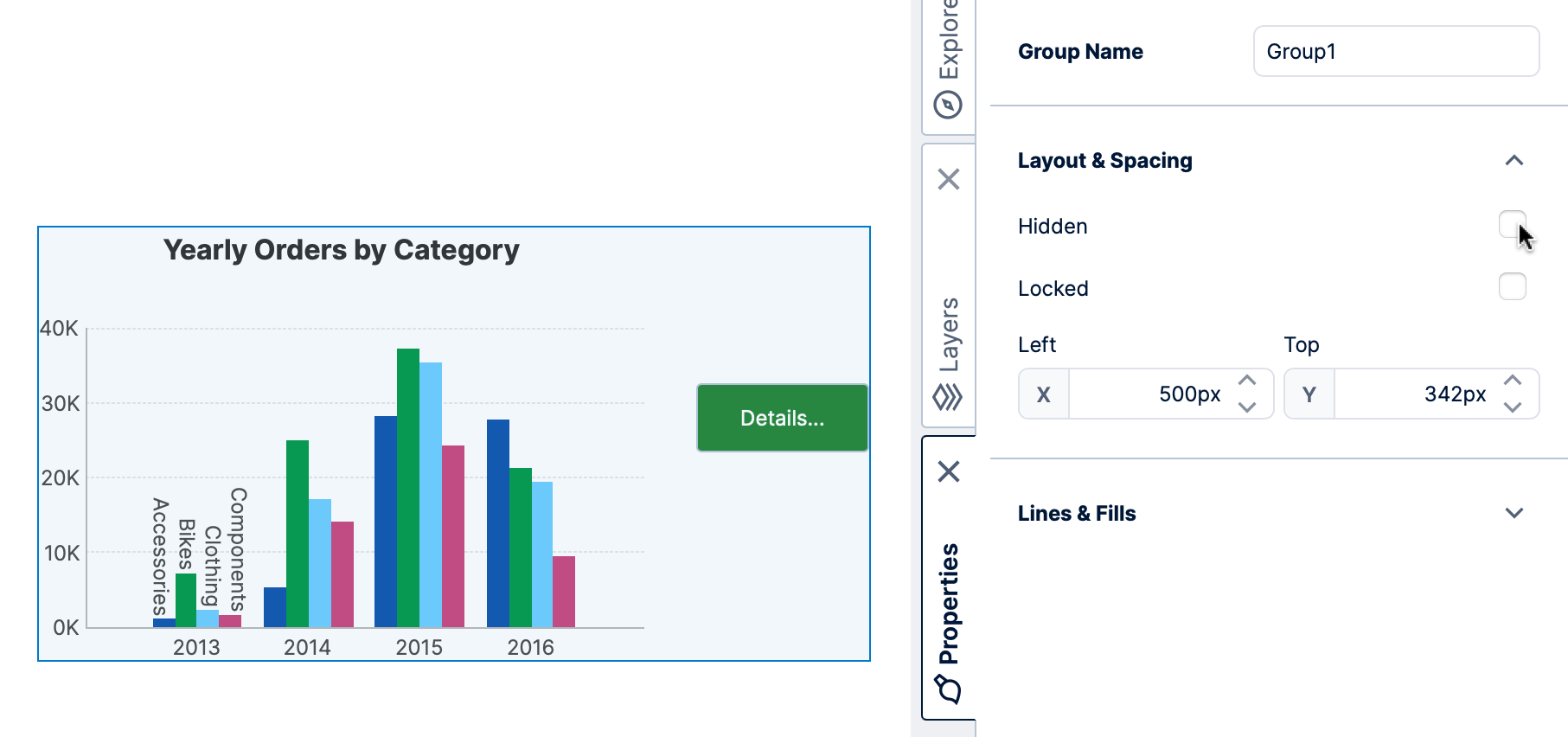1568x737 pixels.
Task: Collapse the Layout & Spacing section
Action: point(1514,161)
